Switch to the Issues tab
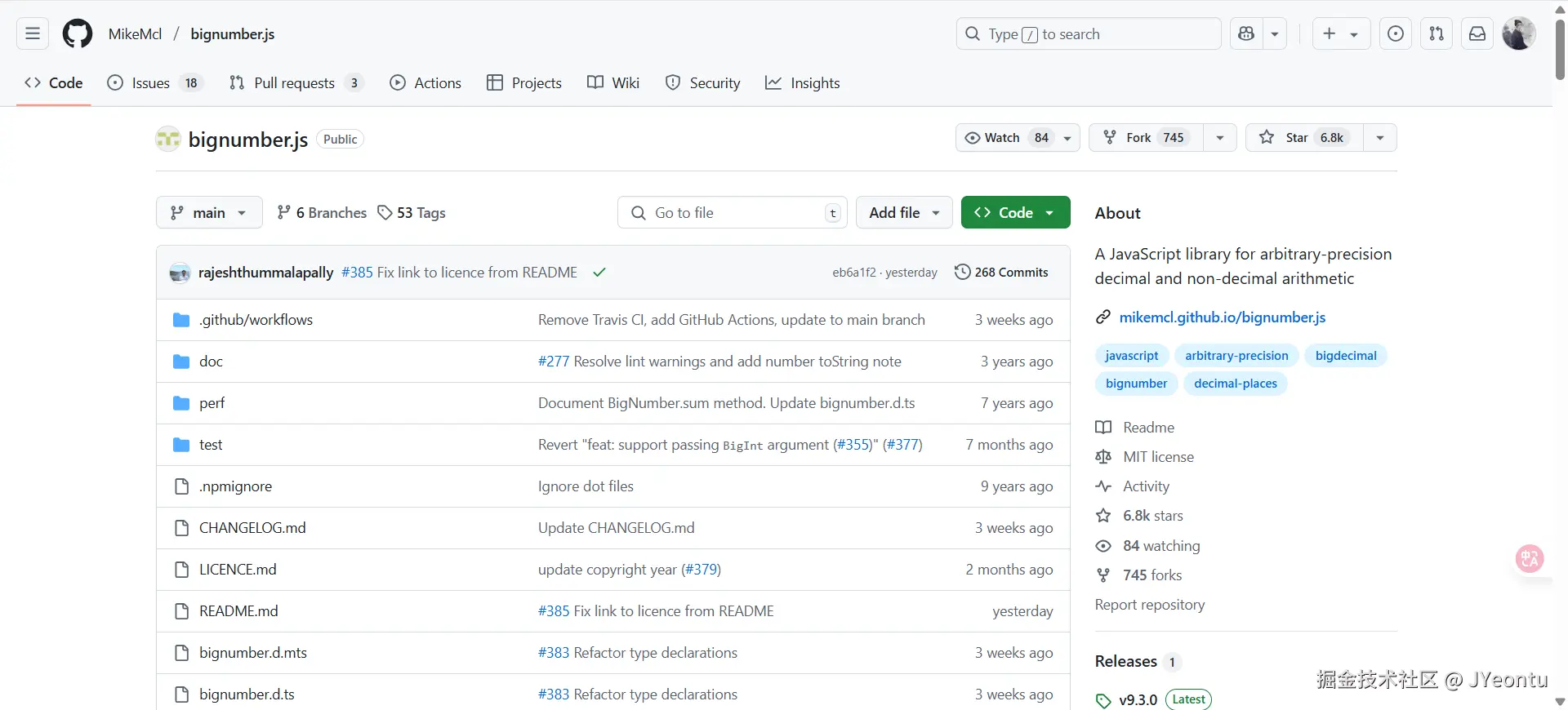This screenshot has height=710, width=1568. (x=153, y=82)
